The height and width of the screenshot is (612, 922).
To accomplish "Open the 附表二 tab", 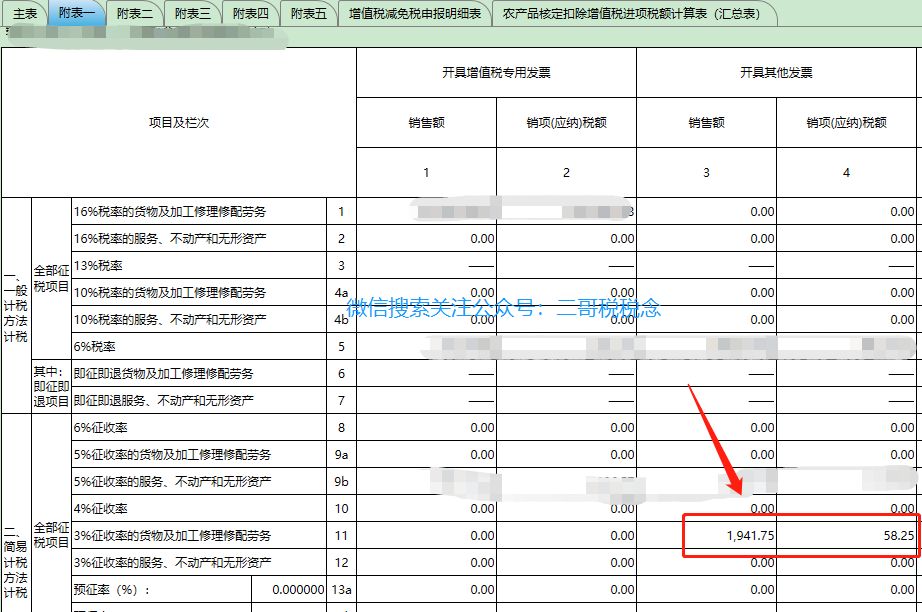I will pyautogui.click(x=134, y=13).
